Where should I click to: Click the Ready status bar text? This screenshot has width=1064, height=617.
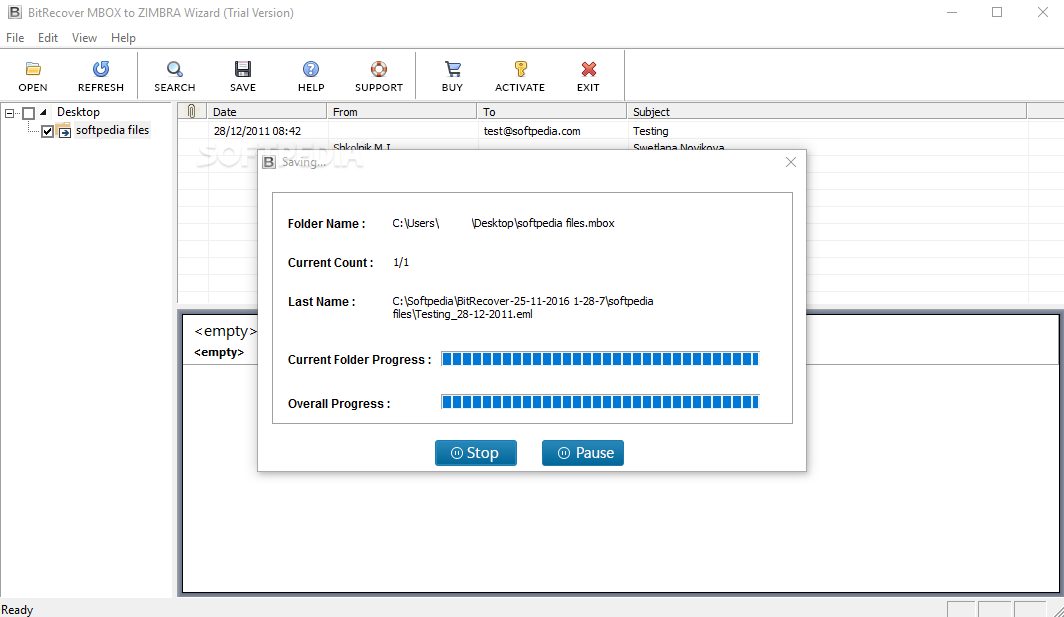17,610
